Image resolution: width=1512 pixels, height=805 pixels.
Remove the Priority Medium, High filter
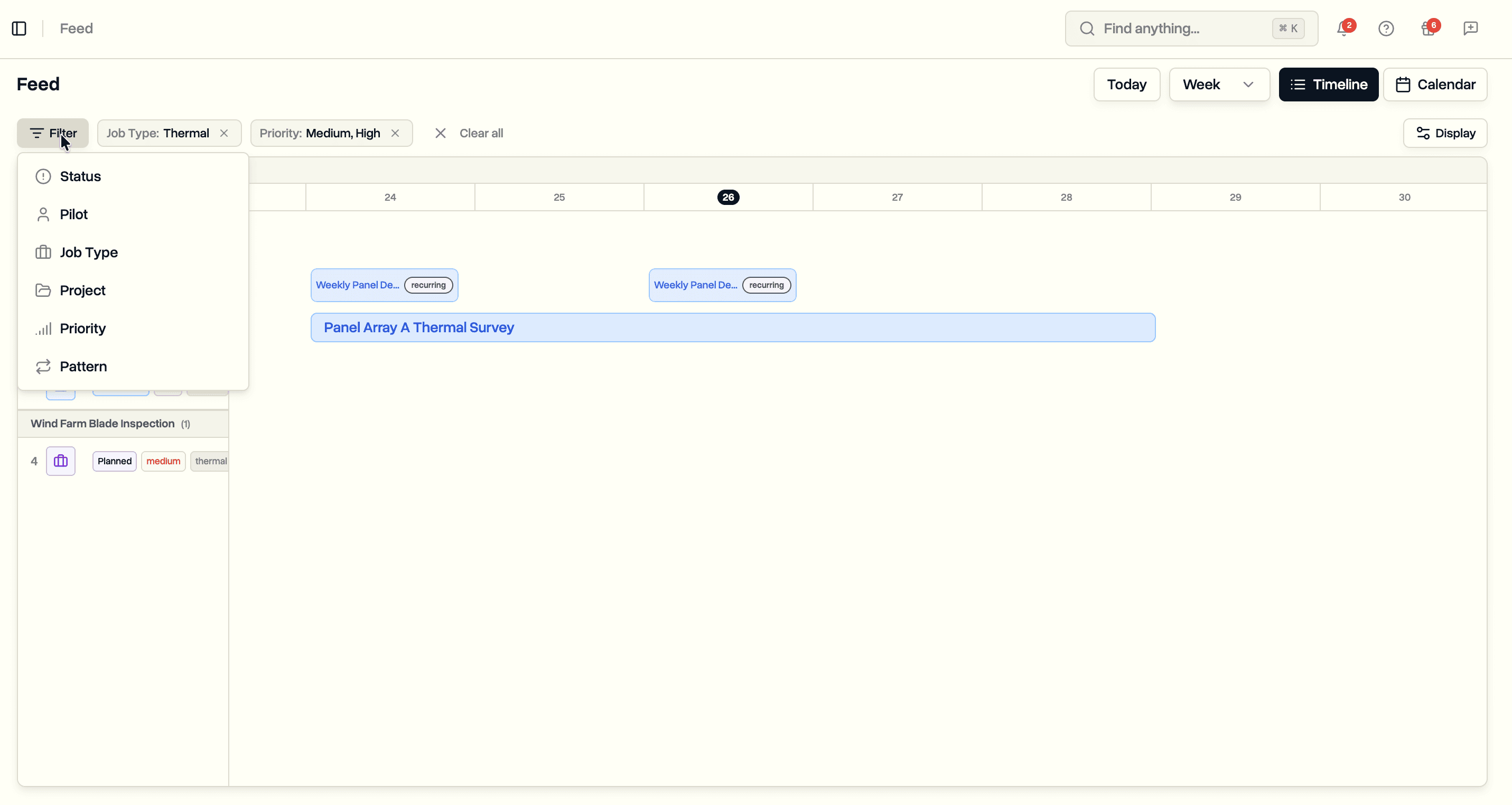click(x=396, y=133)
